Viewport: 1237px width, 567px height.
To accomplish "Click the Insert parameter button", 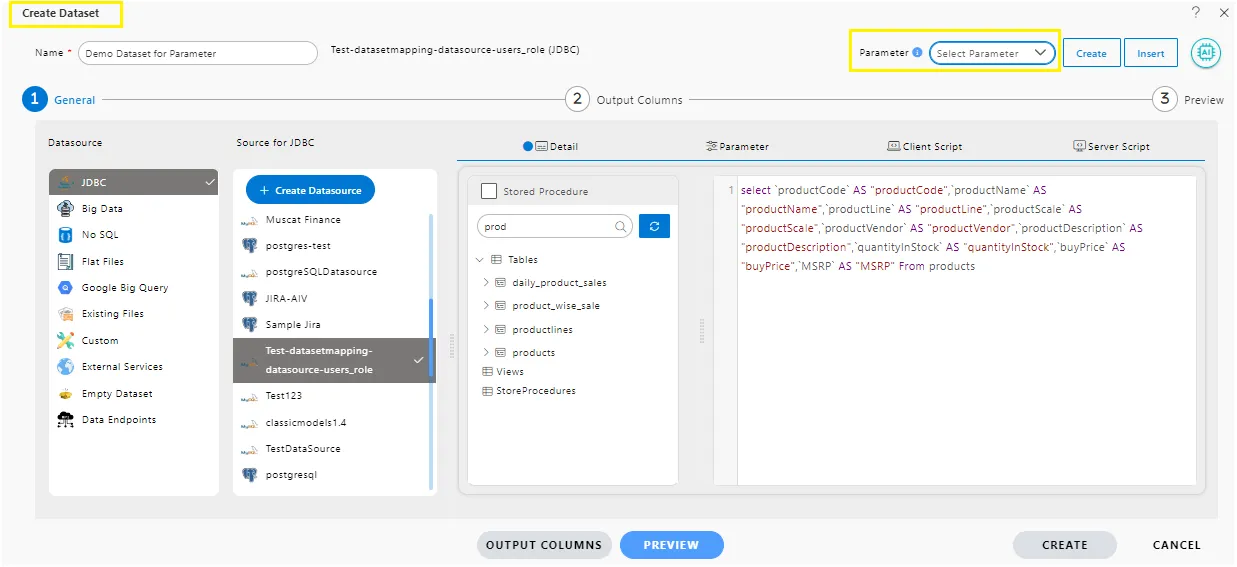I will 1151,53.
